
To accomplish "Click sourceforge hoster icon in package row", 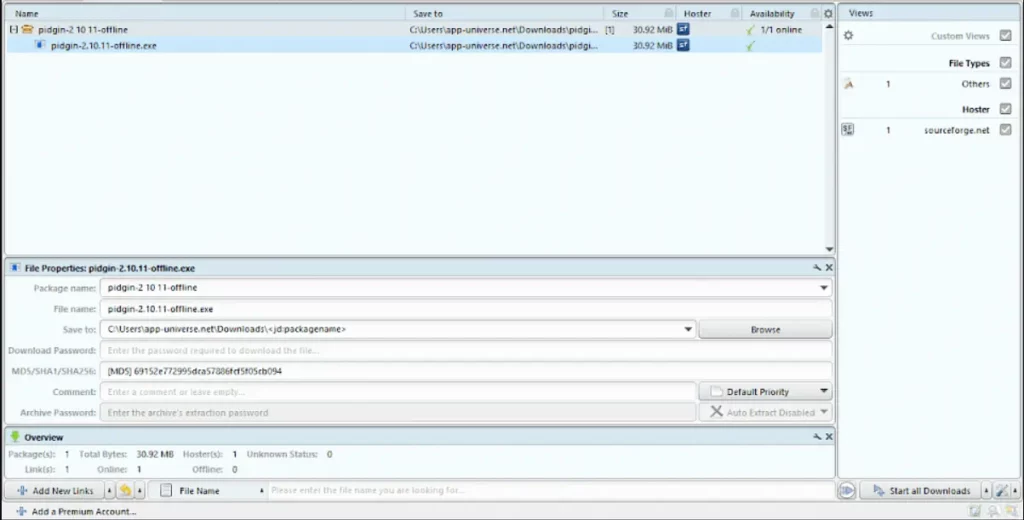I will (x=683, y=29).
